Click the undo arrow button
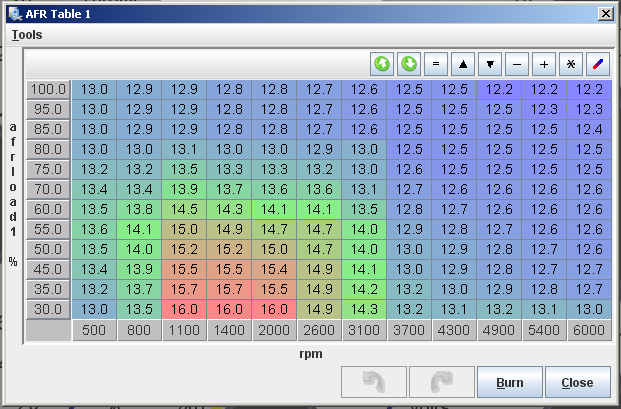 [x=374, y=382]
